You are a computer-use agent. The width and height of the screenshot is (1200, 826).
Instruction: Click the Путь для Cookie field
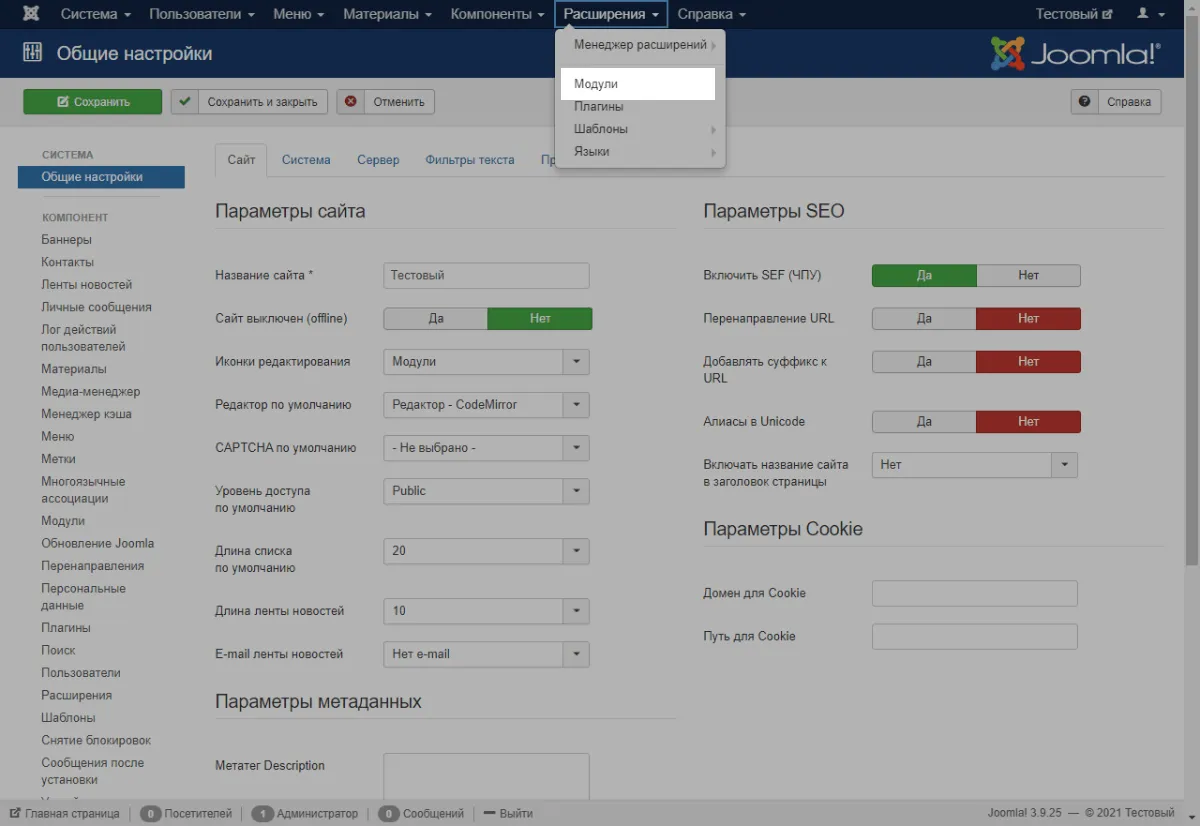[975, 637]
